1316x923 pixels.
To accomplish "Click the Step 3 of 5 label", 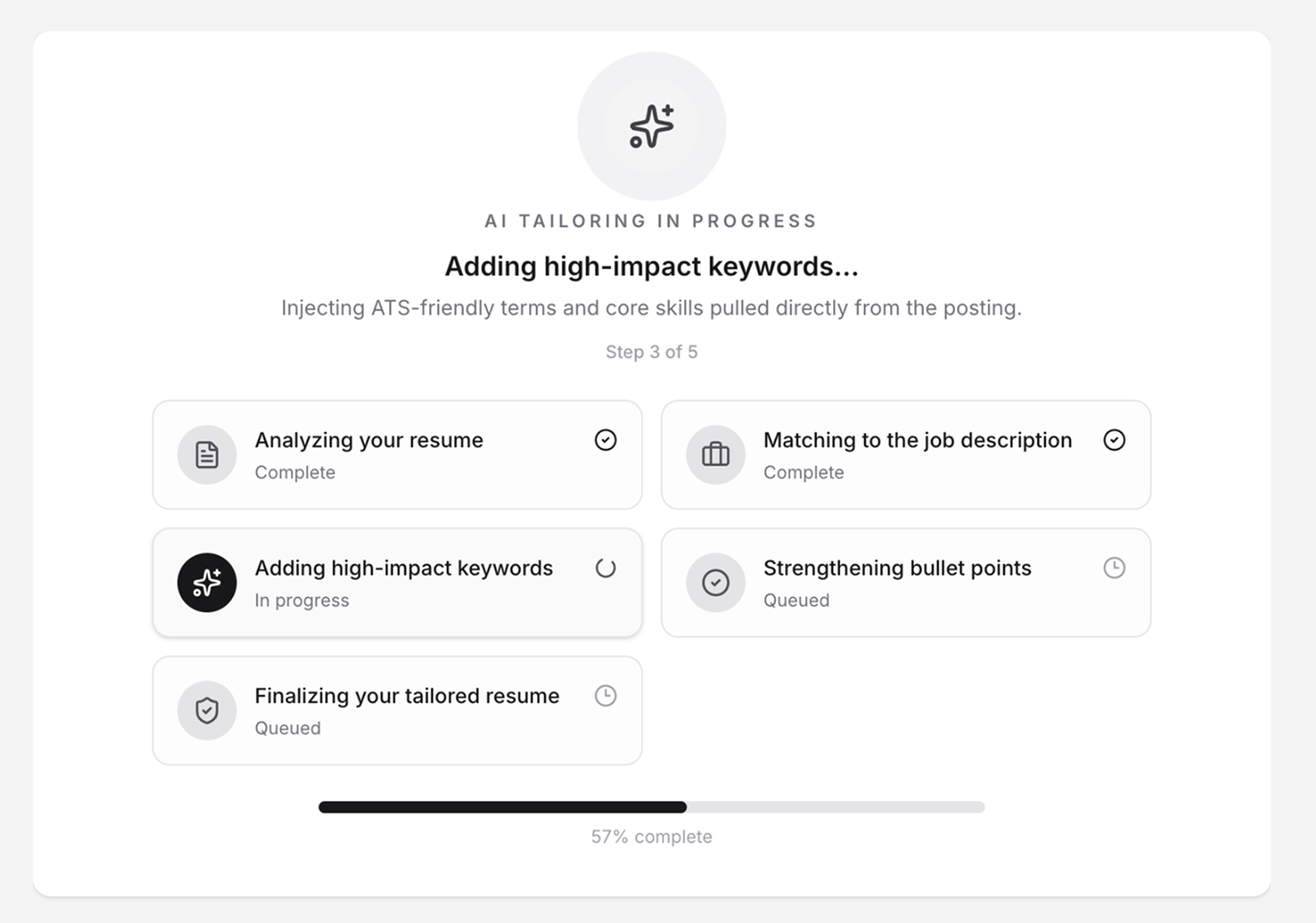I will coord(651,352).
